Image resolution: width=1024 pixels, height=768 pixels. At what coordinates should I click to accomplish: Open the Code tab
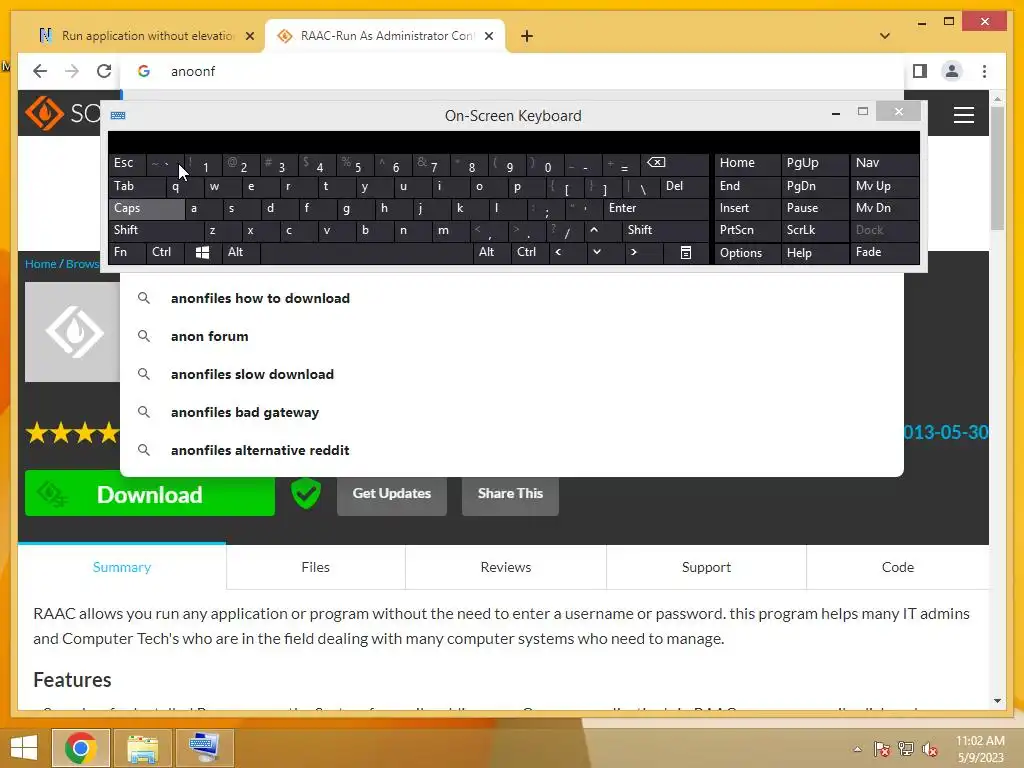coord(897,567)
